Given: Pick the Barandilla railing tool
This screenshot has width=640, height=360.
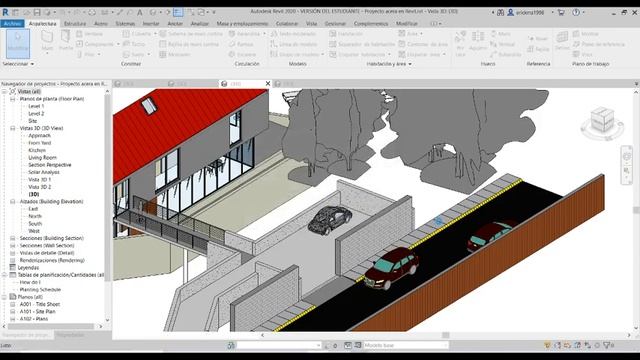Looking at the screenshot, I should (244, 34).
